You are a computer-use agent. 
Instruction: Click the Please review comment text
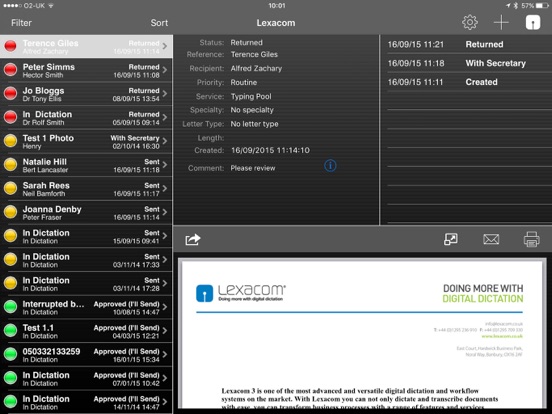(x=253, y=168)
